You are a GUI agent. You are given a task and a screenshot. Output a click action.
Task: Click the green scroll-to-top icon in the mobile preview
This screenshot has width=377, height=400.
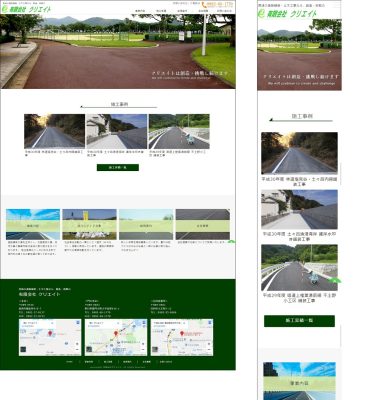pyautogui.click(x=335, y=280)
